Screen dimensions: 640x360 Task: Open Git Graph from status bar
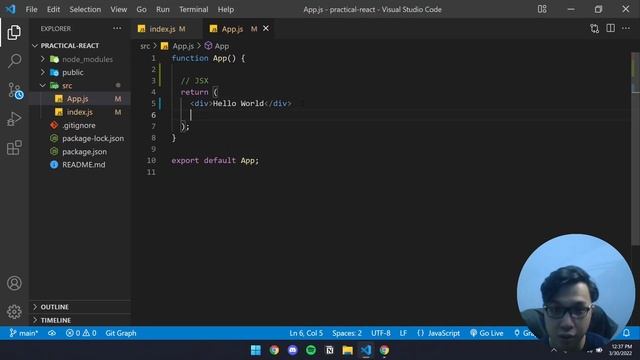121,333
